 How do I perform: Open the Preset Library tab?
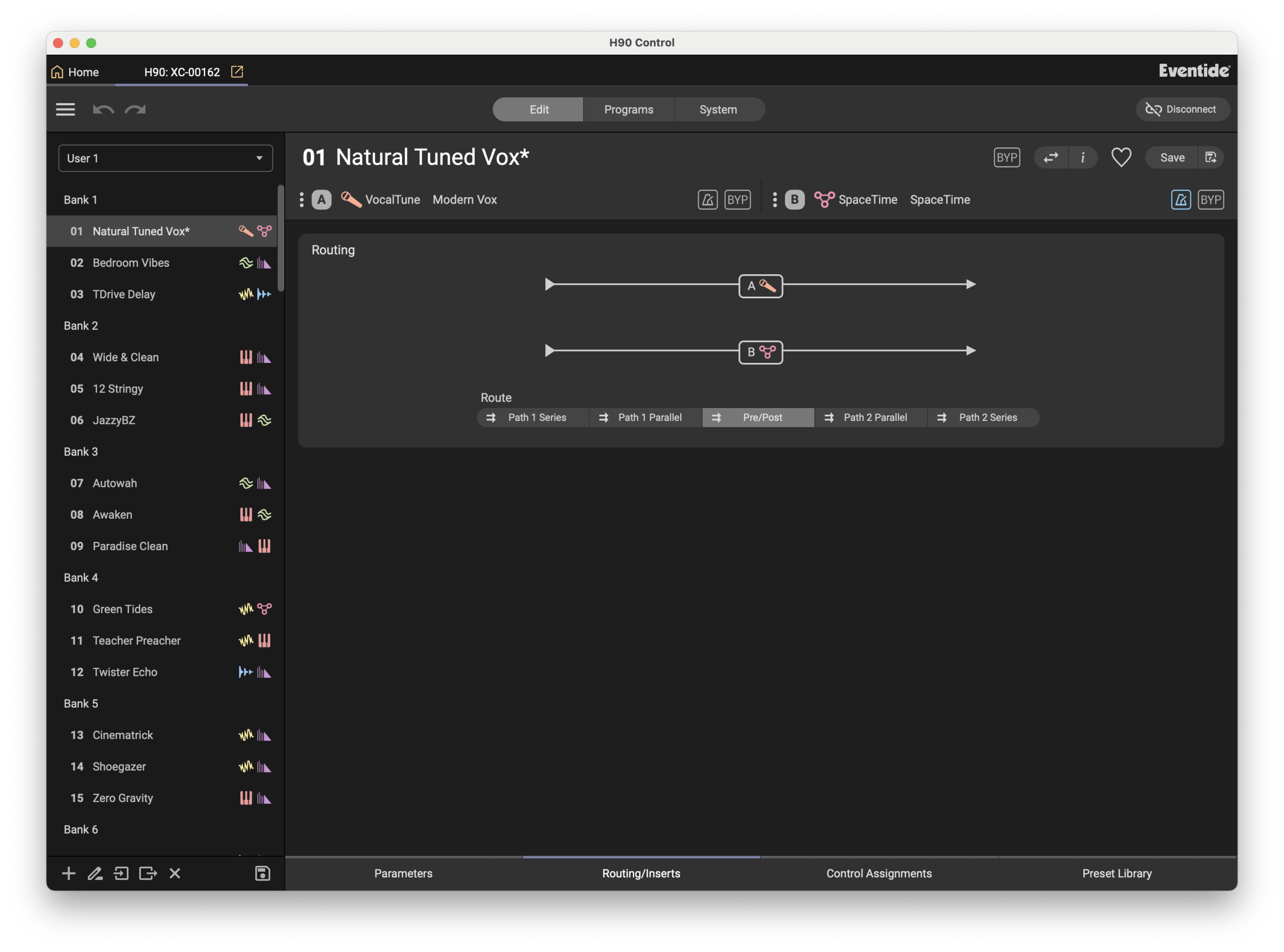pos(1117,874)
